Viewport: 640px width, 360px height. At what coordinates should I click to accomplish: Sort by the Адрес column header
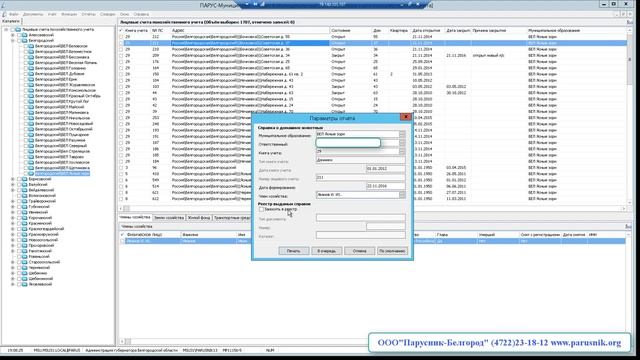pos(250,31)
